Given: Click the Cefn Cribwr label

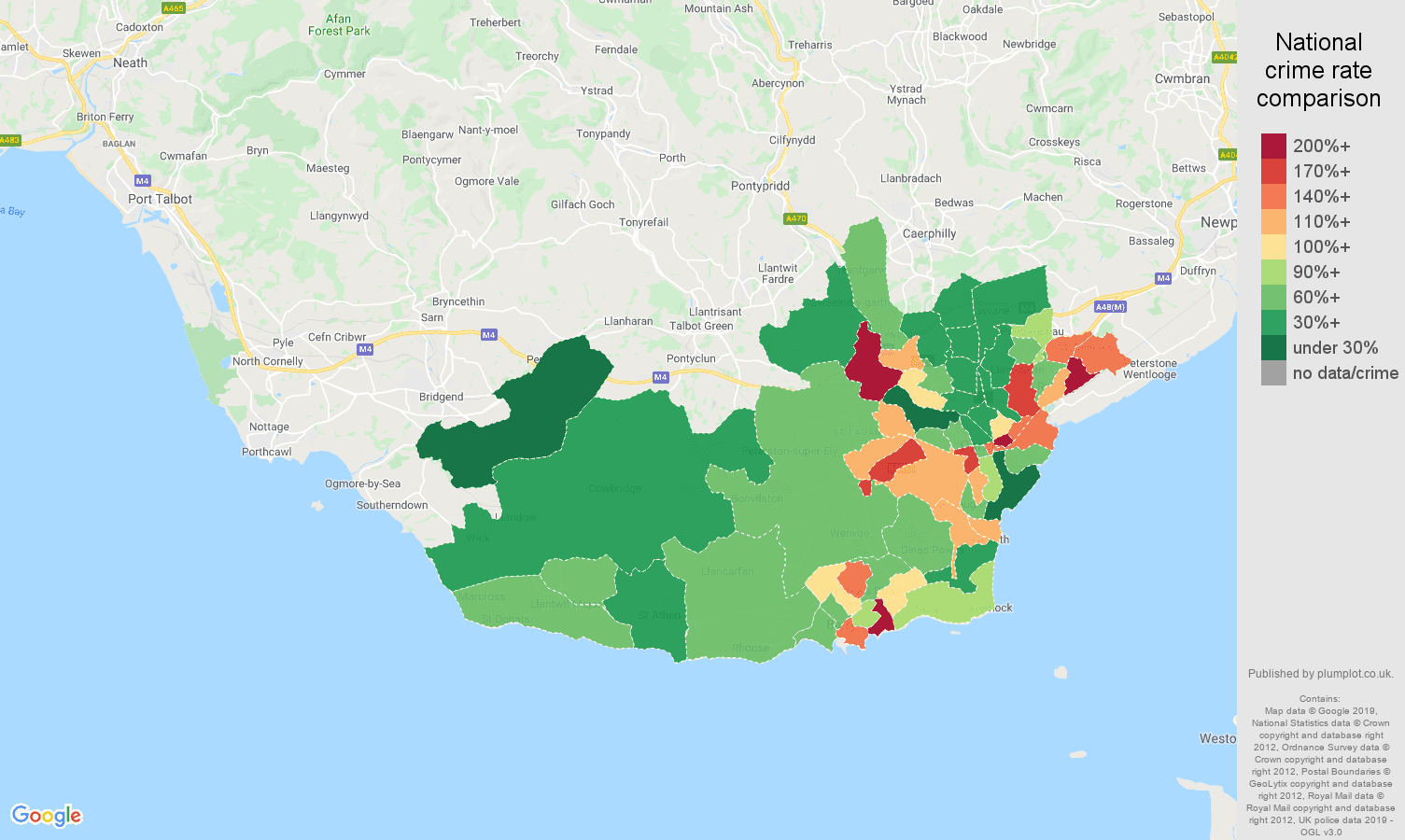Looking at the screenshot, I should (x=337, y=337).
